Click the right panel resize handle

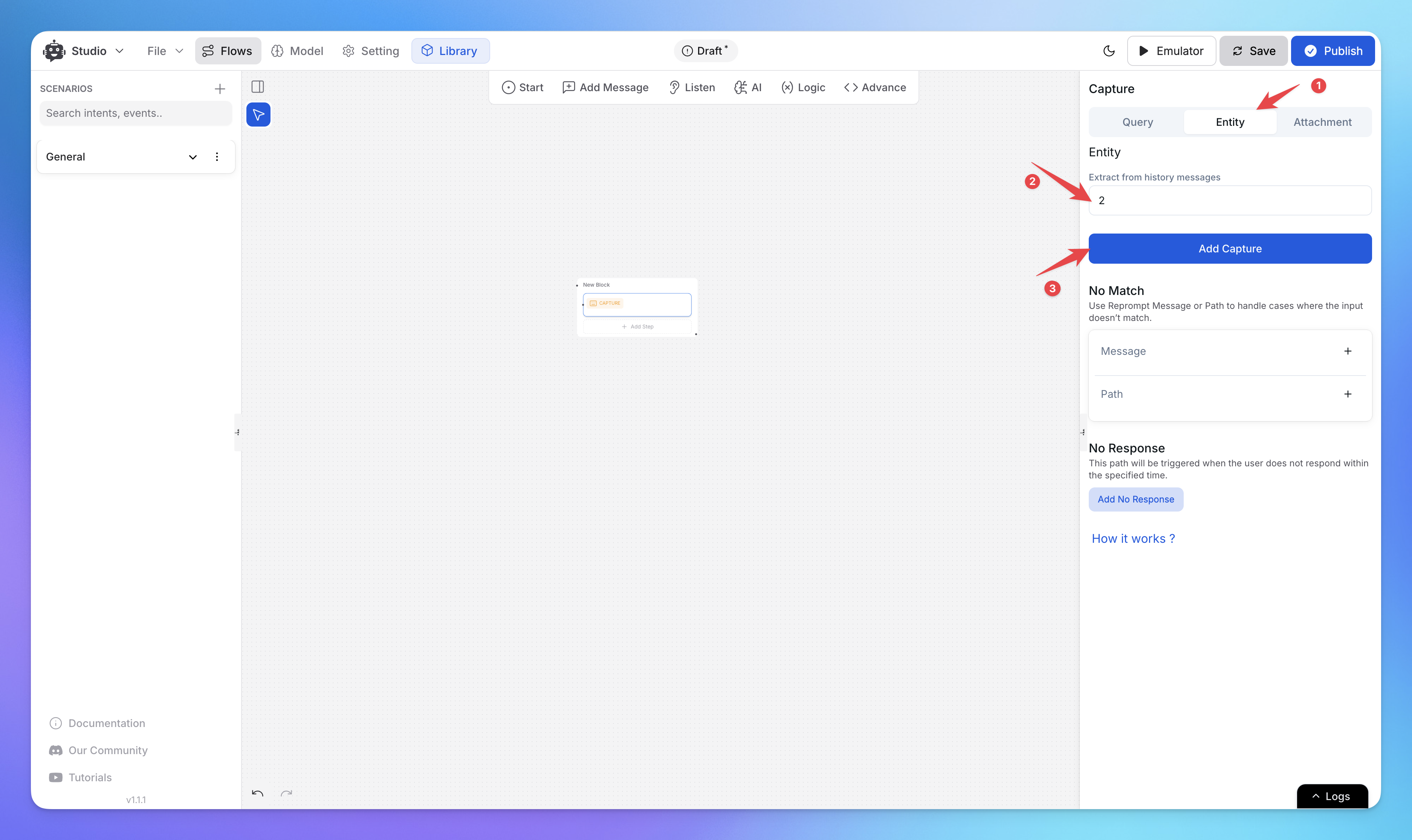pos(1083,432)
